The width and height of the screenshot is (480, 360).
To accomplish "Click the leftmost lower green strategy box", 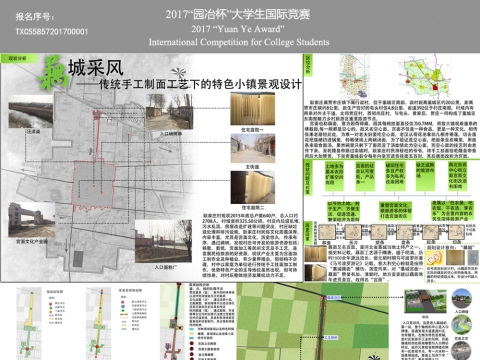I will [x=343, y=211].
